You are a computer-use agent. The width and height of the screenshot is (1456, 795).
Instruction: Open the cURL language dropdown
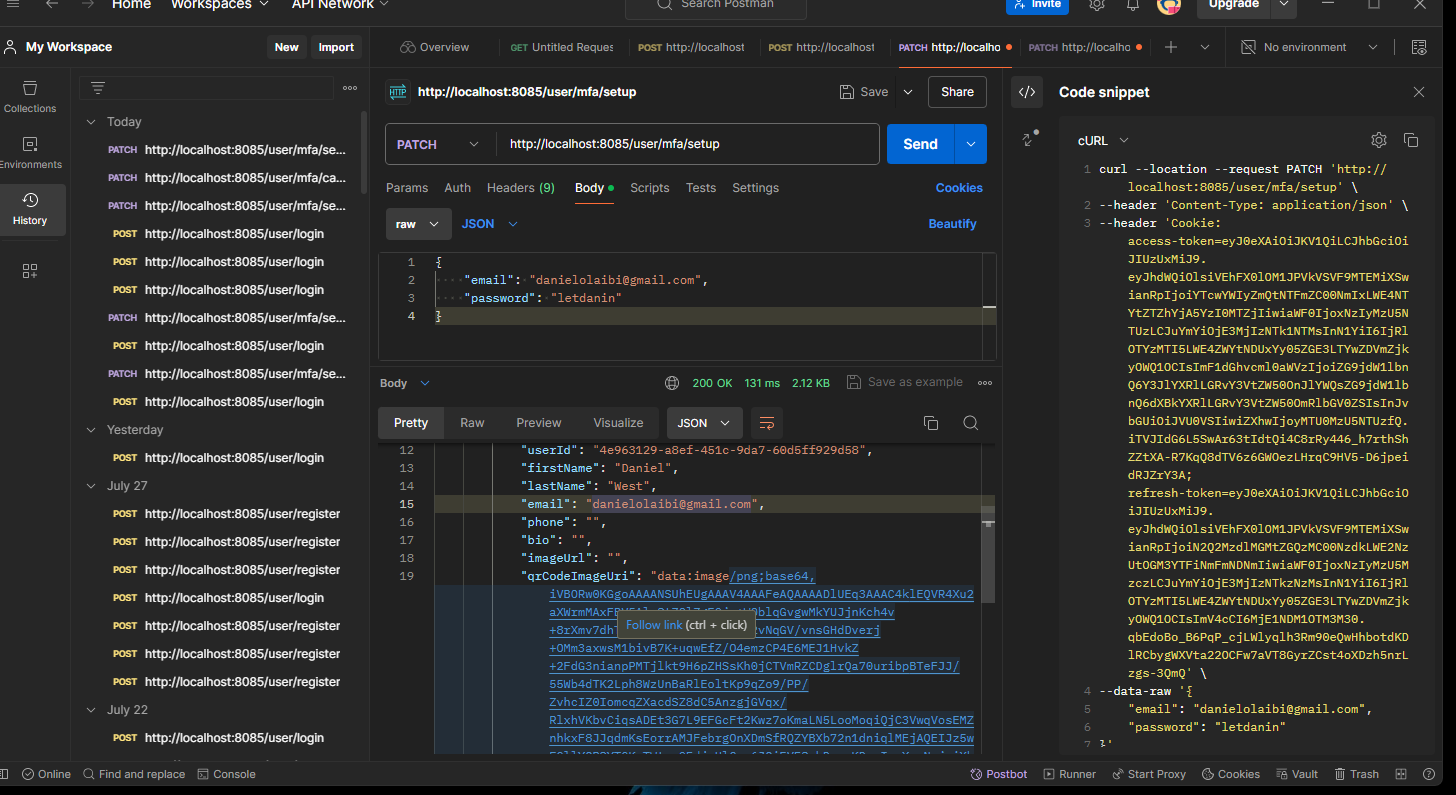coord(1103,141)
